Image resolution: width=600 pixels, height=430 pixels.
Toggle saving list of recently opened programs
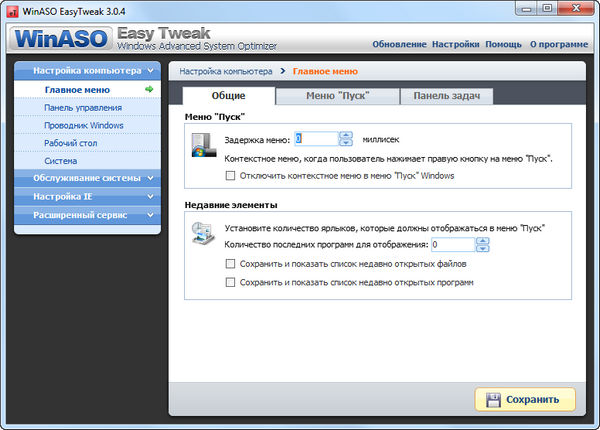click(231, 283)
